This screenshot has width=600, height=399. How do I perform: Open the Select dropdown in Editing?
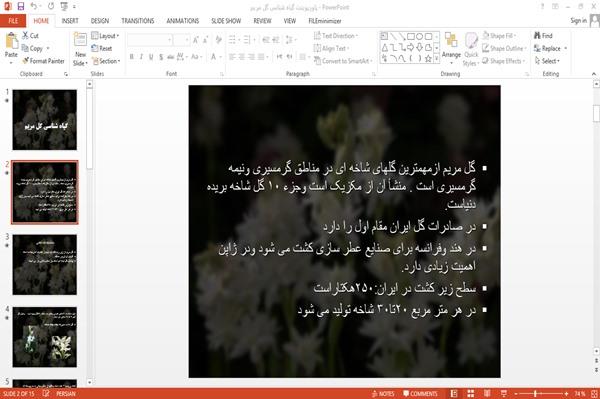(x=547, y=61)
